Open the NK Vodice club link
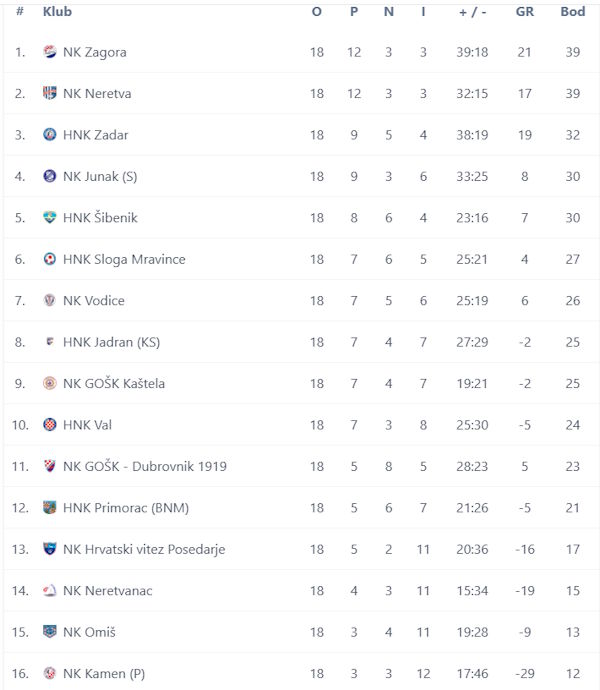Image resolution: width=600 pixels, height=690 pixels. [93, 301]
